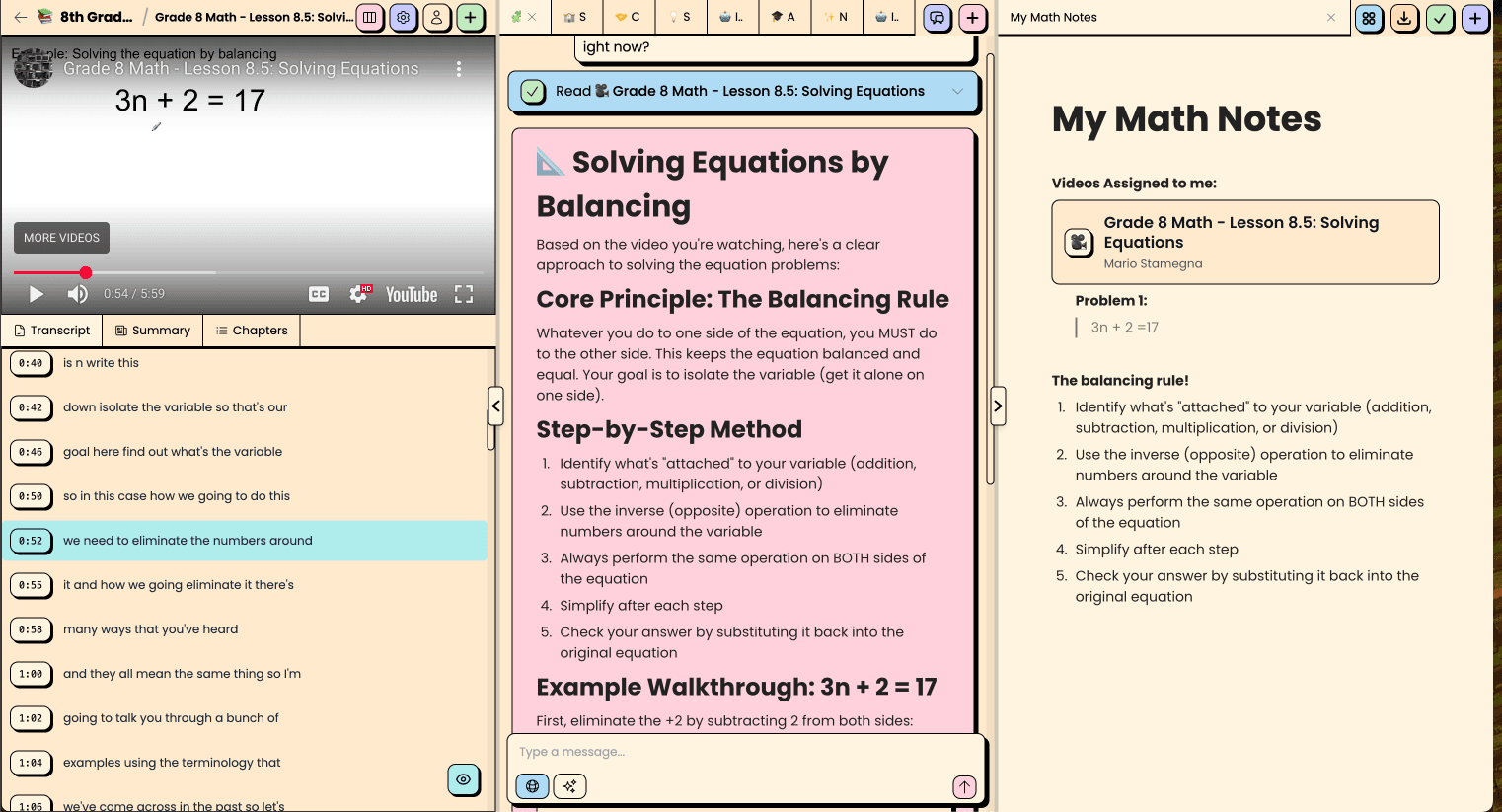Click the pink columns layout icon

point(369,18)
